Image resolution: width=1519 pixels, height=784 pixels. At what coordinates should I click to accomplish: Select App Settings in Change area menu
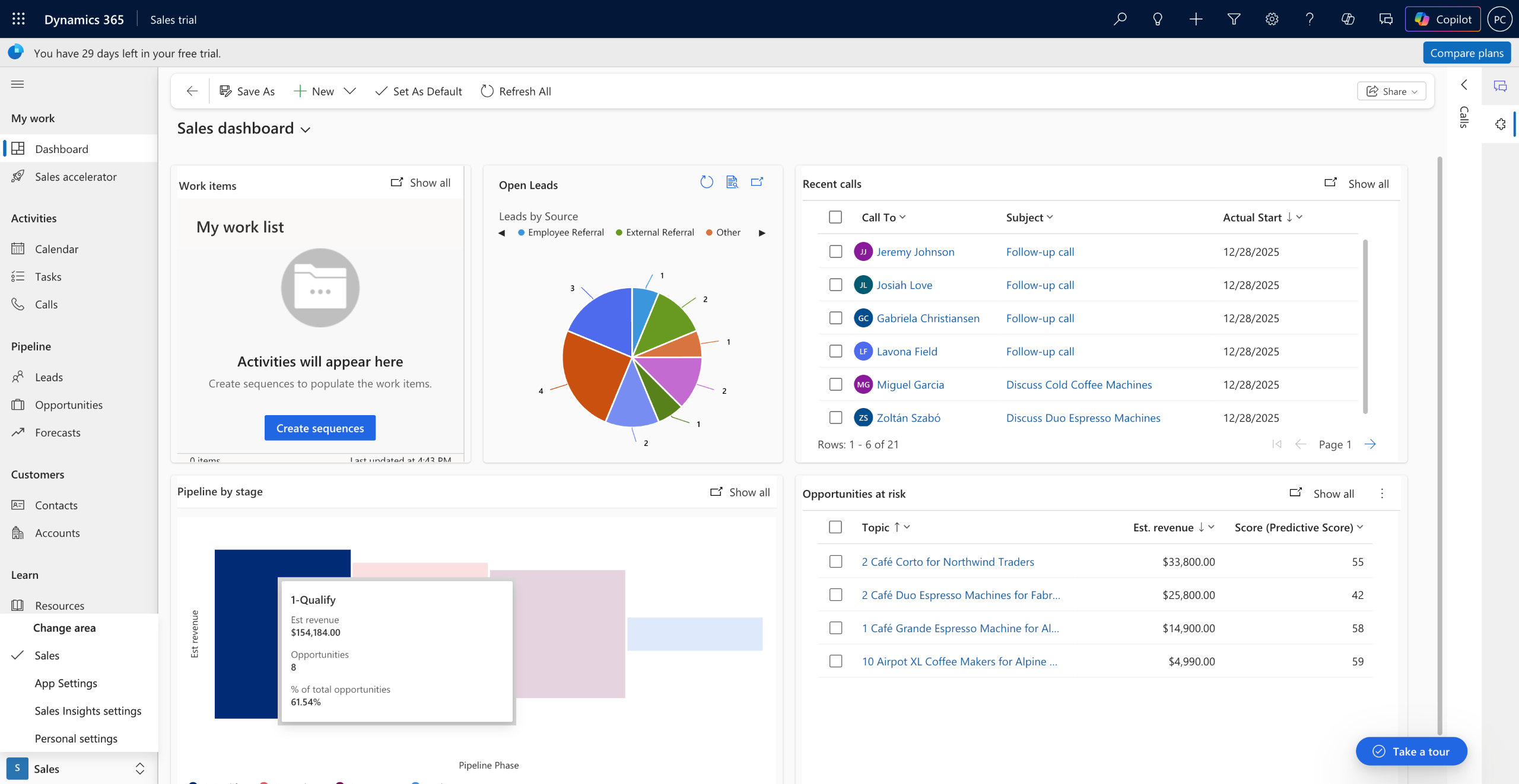pyautogui.click(x=66, y=683)
